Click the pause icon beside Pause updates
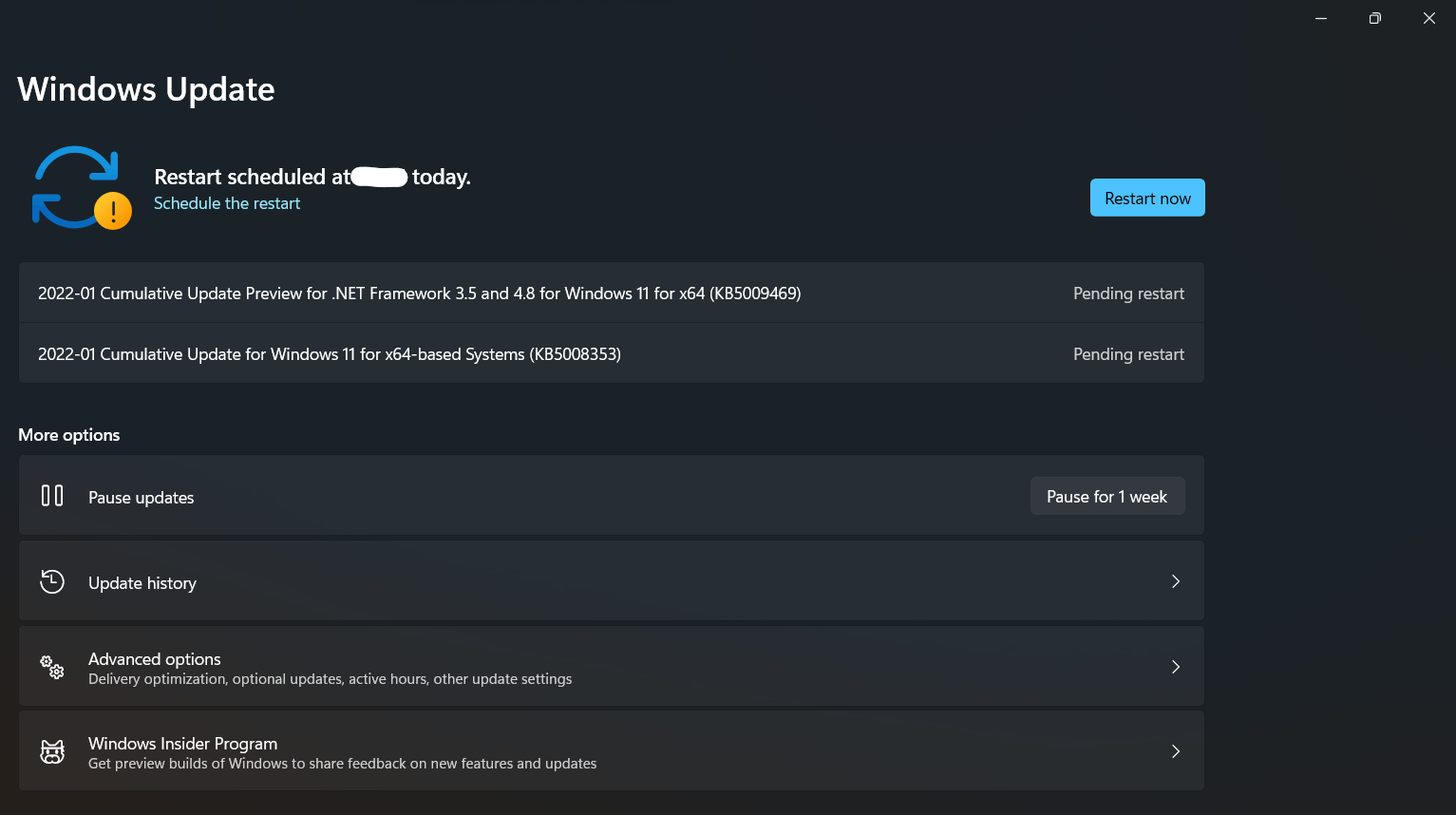 click(x=52, y=496)
